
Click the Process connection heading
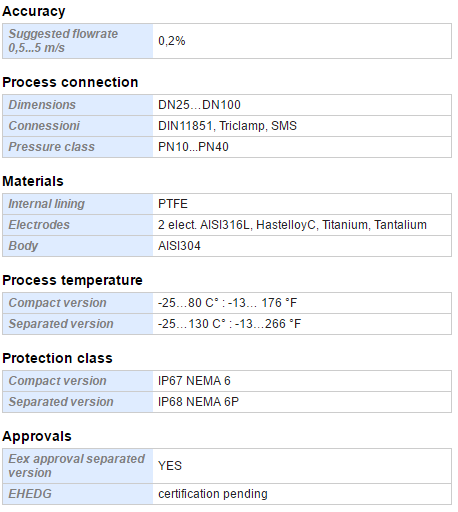click(x=70, y=82)
